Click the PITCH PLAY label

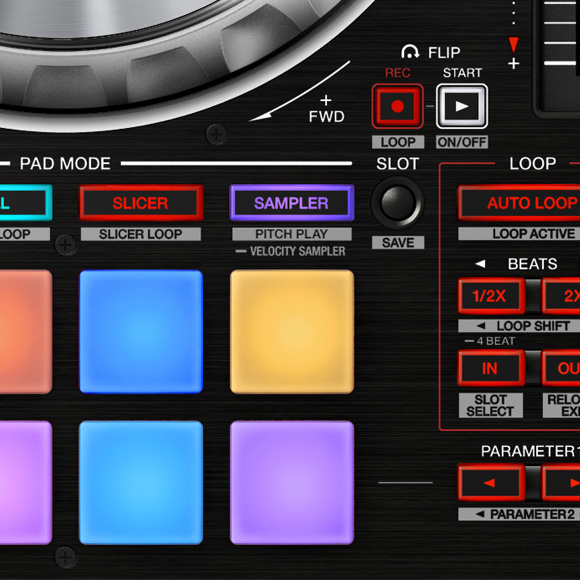(x=292, y=234)
